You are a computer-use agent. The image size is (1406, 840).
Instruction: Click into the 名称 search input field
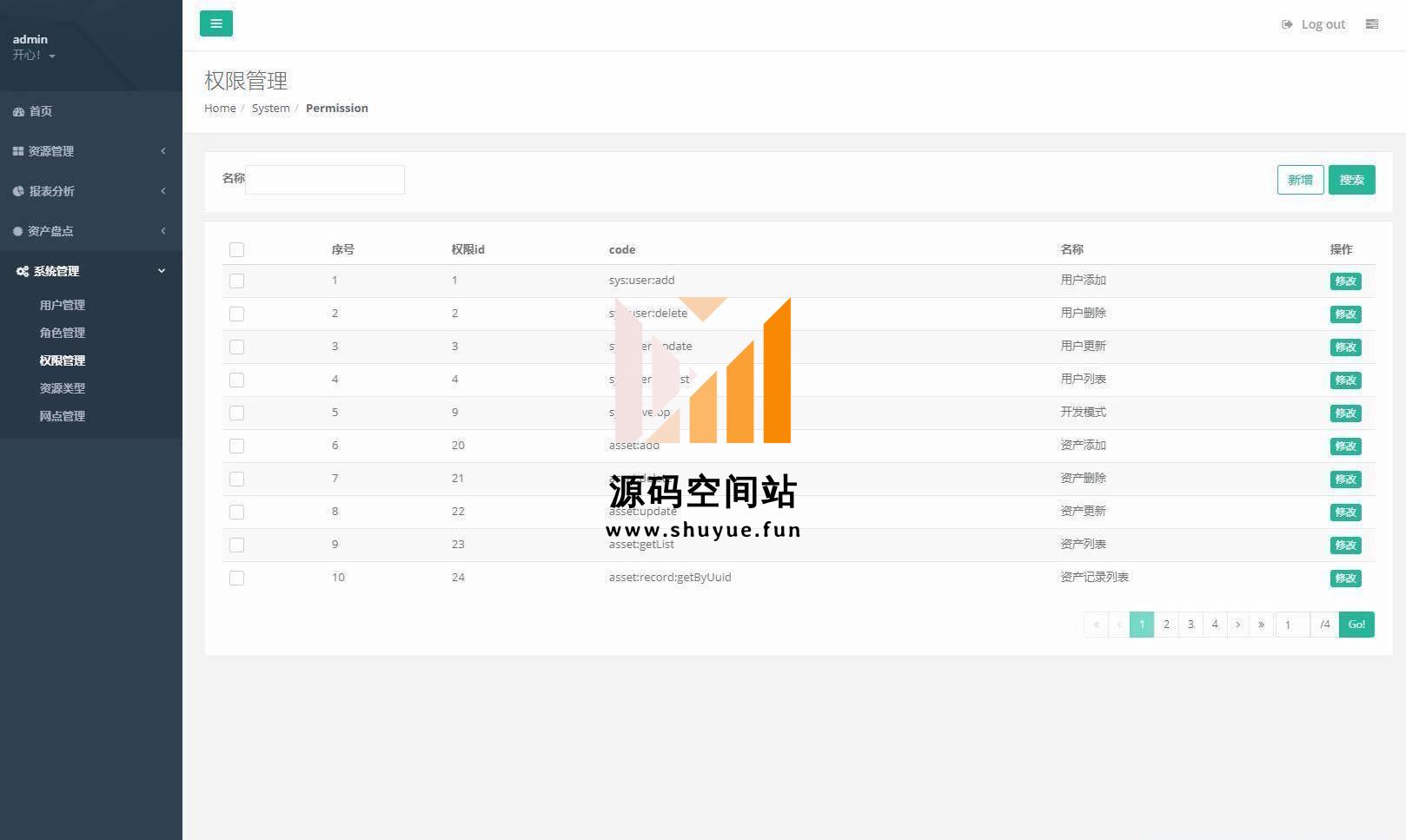coord(325,180)
